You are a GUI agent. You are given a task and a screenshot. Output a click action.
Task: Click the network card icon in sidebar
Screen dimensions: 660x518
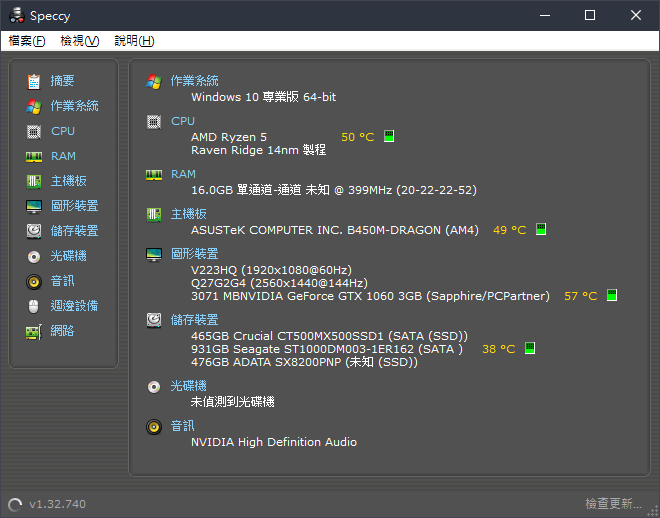click(x=34, y=332)
